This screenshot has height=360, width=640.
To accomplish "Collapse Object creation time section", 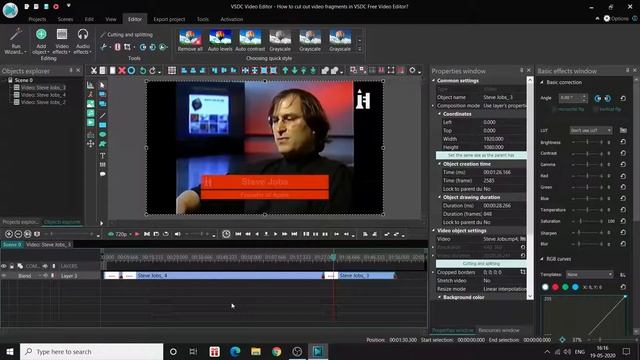I will (440, 164).
